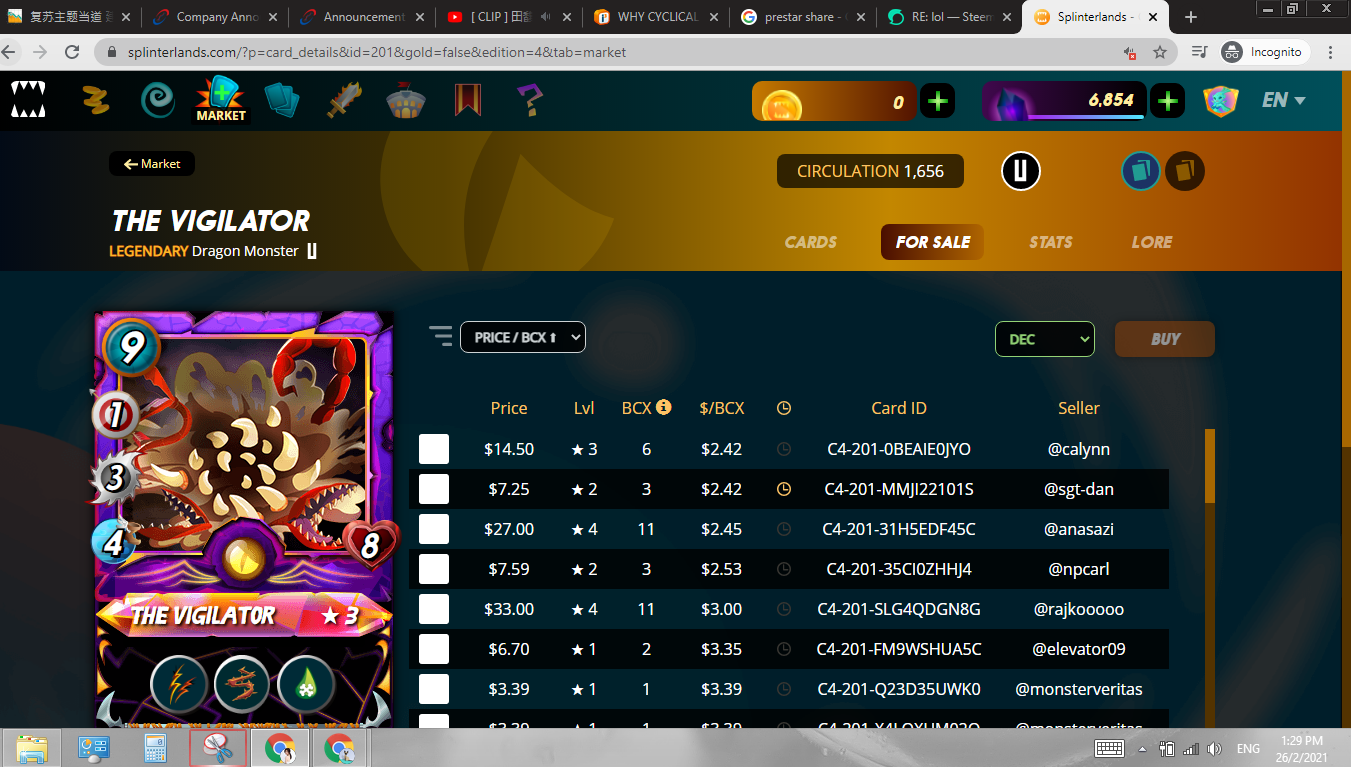Check the box on the C4-201-Q23D35UWK0 row
1351x767 pixels.
(x=434, y=689)
